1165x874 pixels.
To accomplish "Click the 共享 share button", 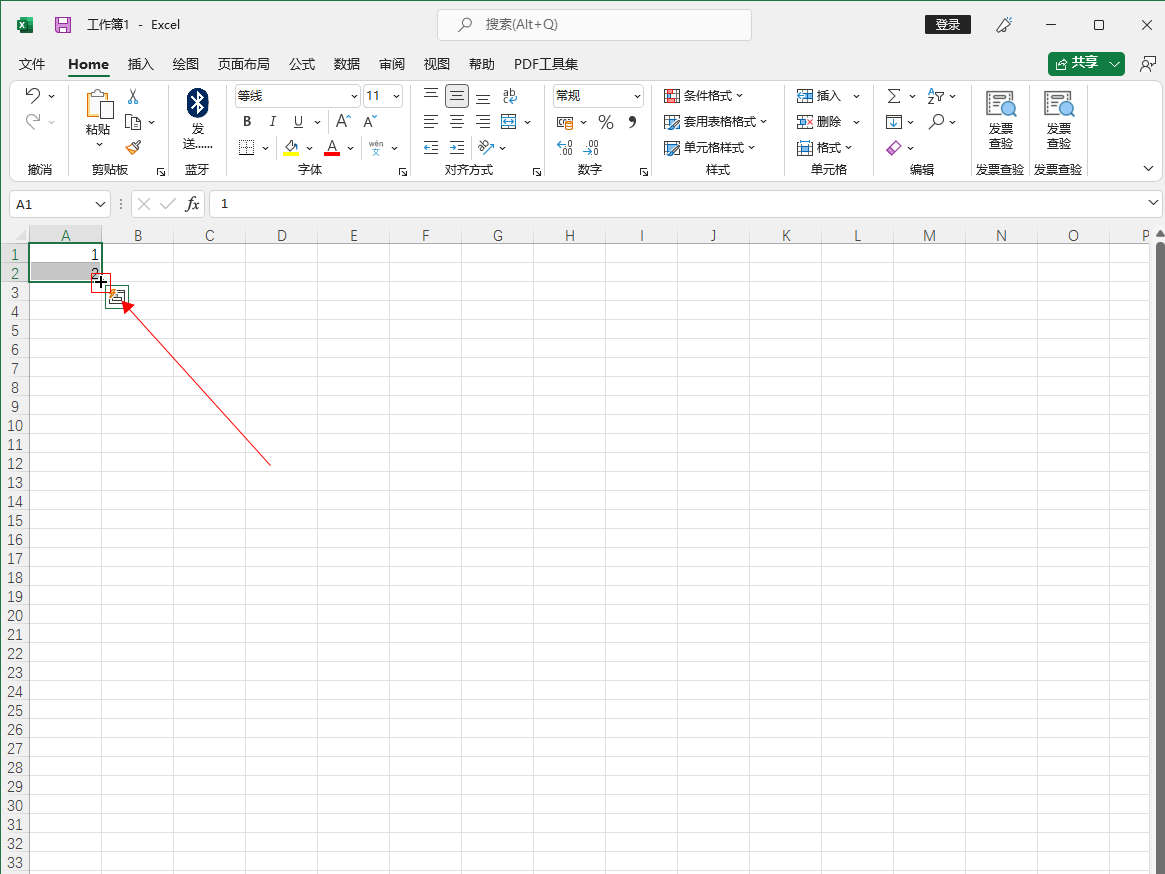I will click(1078, 63).
